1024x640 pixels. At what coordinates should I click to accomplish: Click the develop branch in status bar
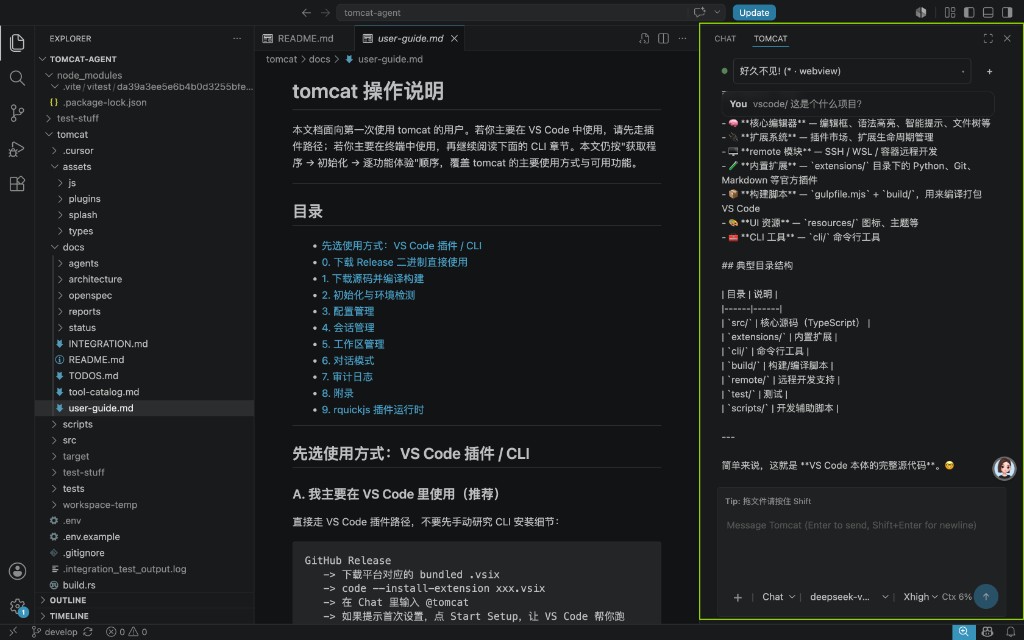coord(55,632)
